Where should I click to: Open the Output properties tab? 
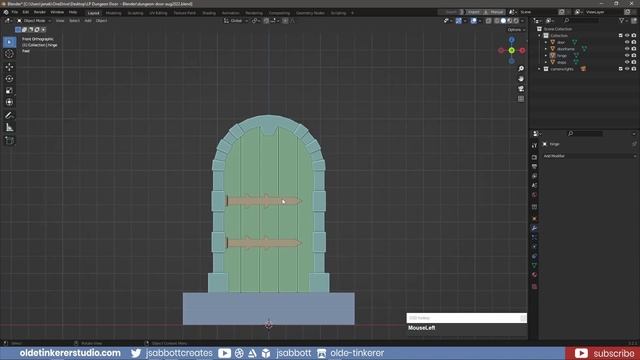[x=534, y=167]
